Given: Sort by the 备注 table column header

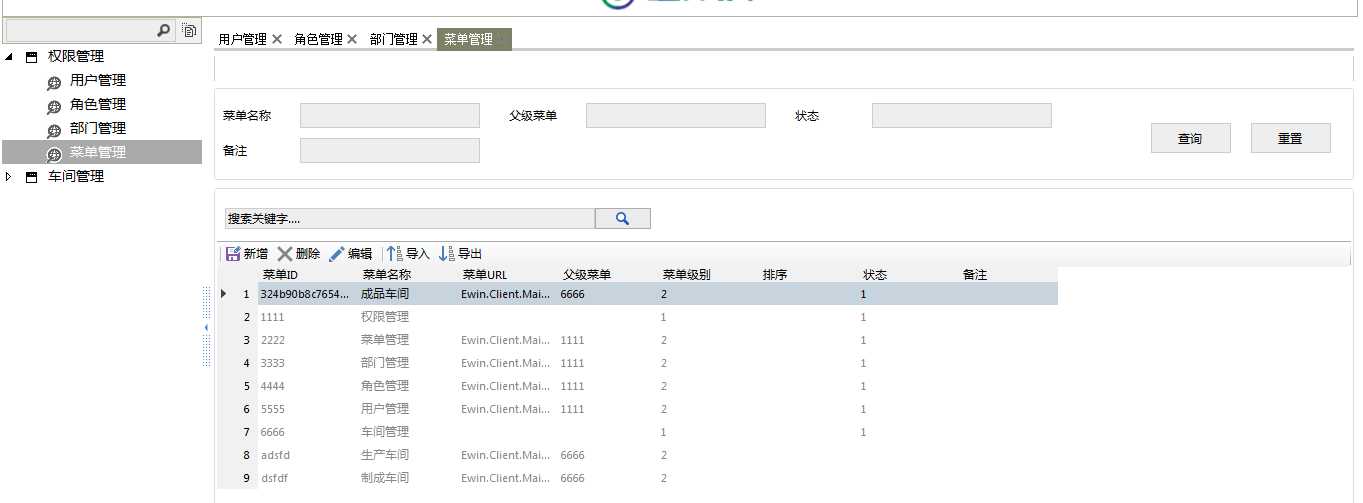Looking at the screenshot, I should tap(975, 274).
